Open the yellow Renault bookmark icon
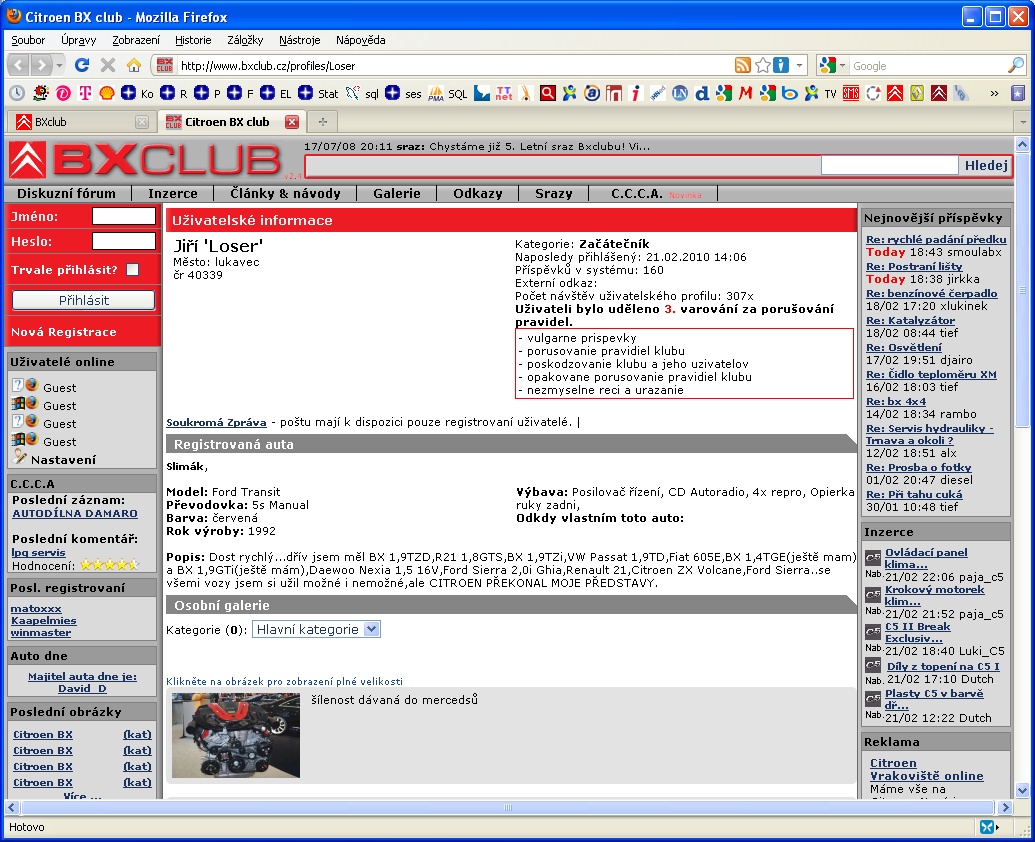Viewport: 1035px width, 842px height. pos(917,94)
